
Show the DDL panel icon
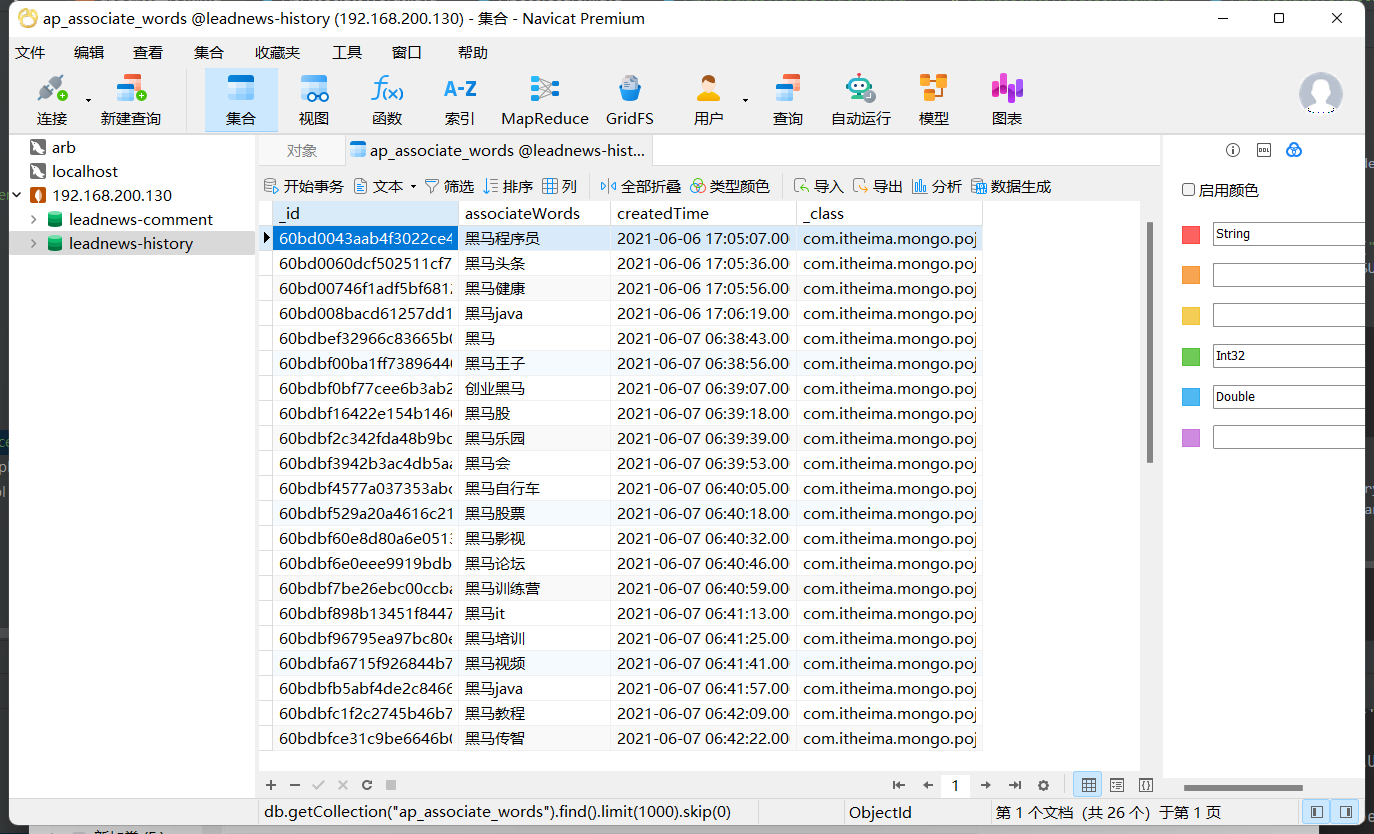coord(1264,150)
